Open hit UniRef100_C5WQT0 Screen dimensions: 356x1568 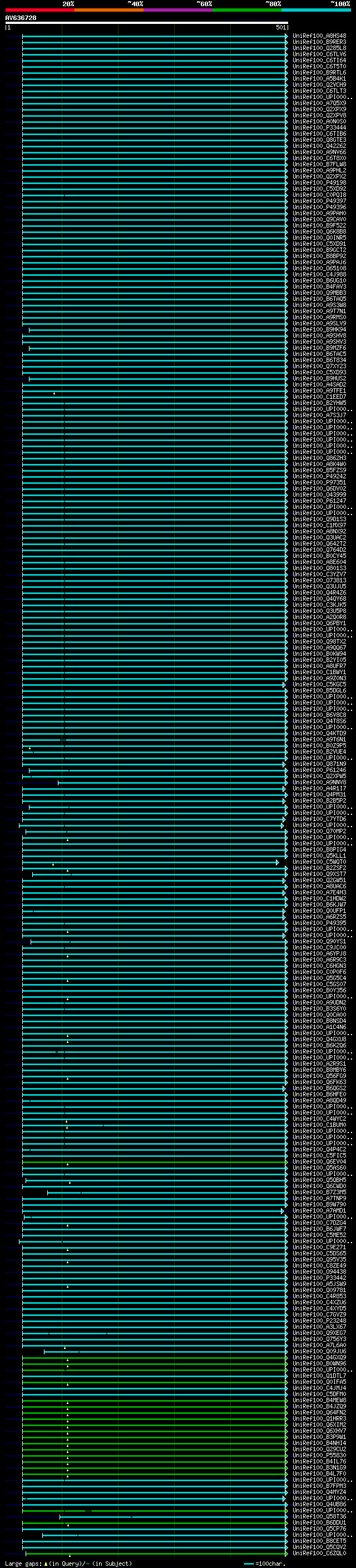(319, 862)
